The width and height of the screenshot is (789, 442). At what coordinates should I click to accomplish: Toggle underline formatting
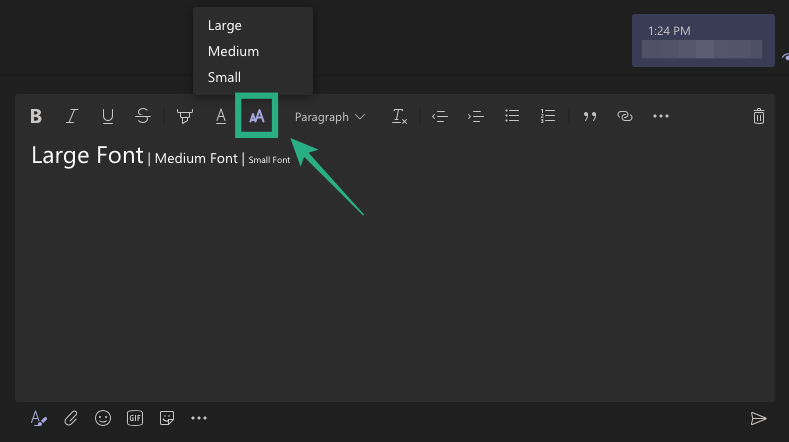pos(107,116)
